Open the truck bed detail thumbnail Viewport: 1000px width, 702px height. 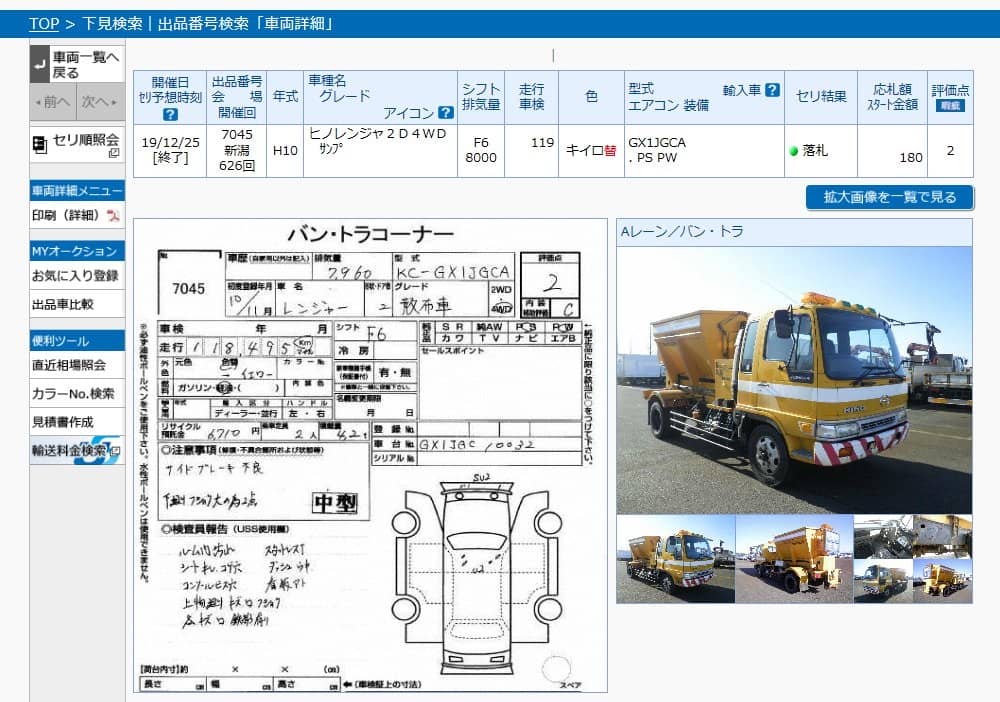pos(943,537)
